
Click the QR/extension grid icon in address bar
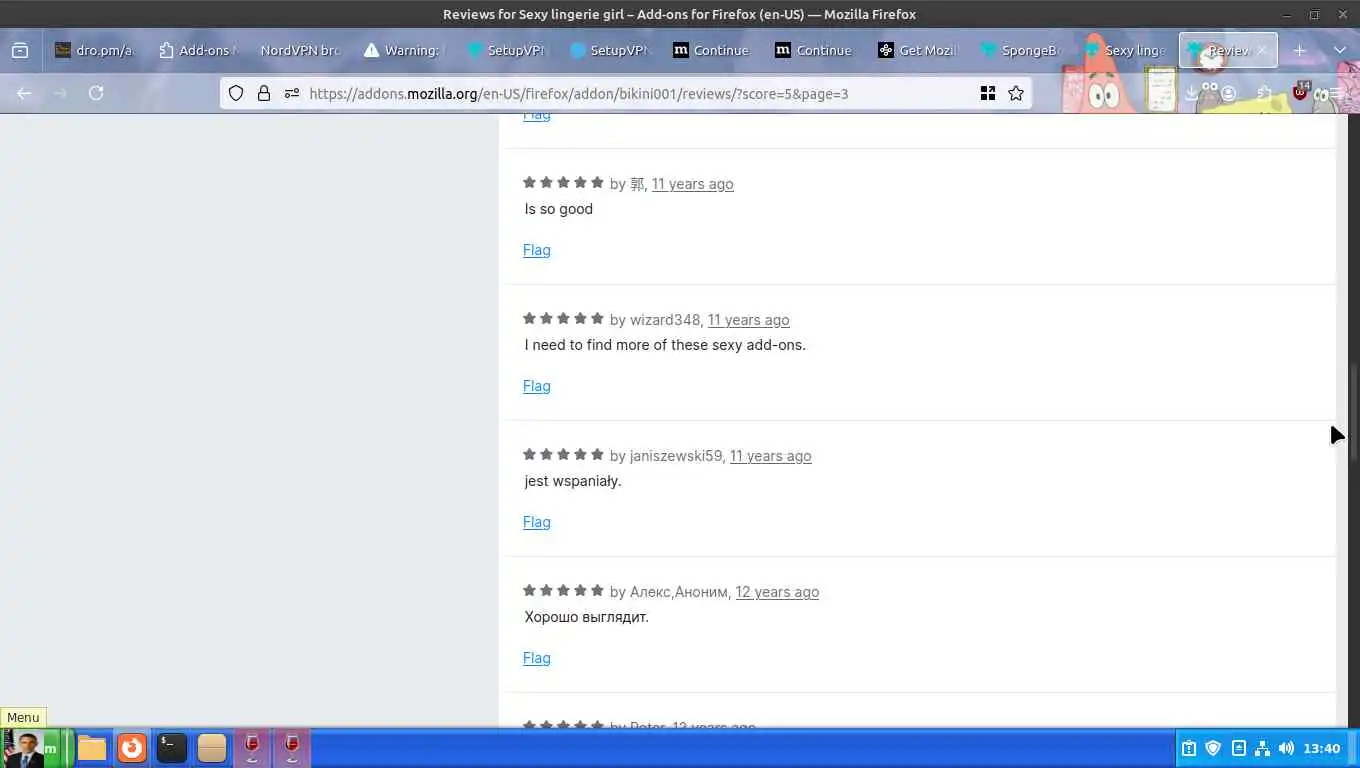988,93
